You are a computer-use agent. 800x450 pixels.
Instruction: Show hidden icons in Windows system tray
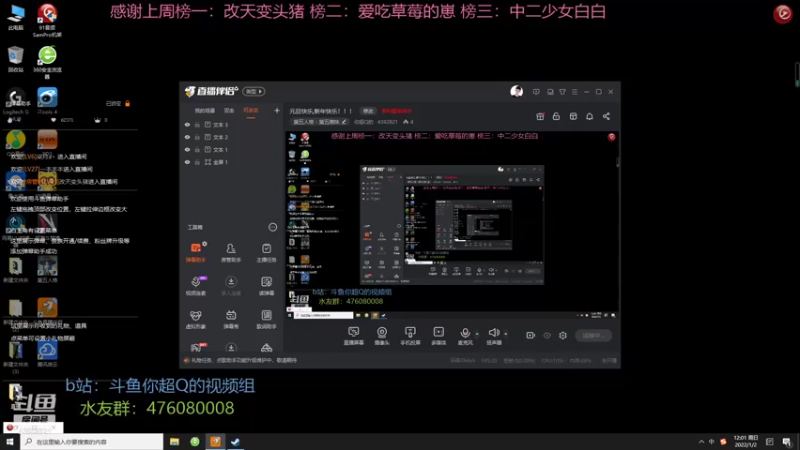701,441
